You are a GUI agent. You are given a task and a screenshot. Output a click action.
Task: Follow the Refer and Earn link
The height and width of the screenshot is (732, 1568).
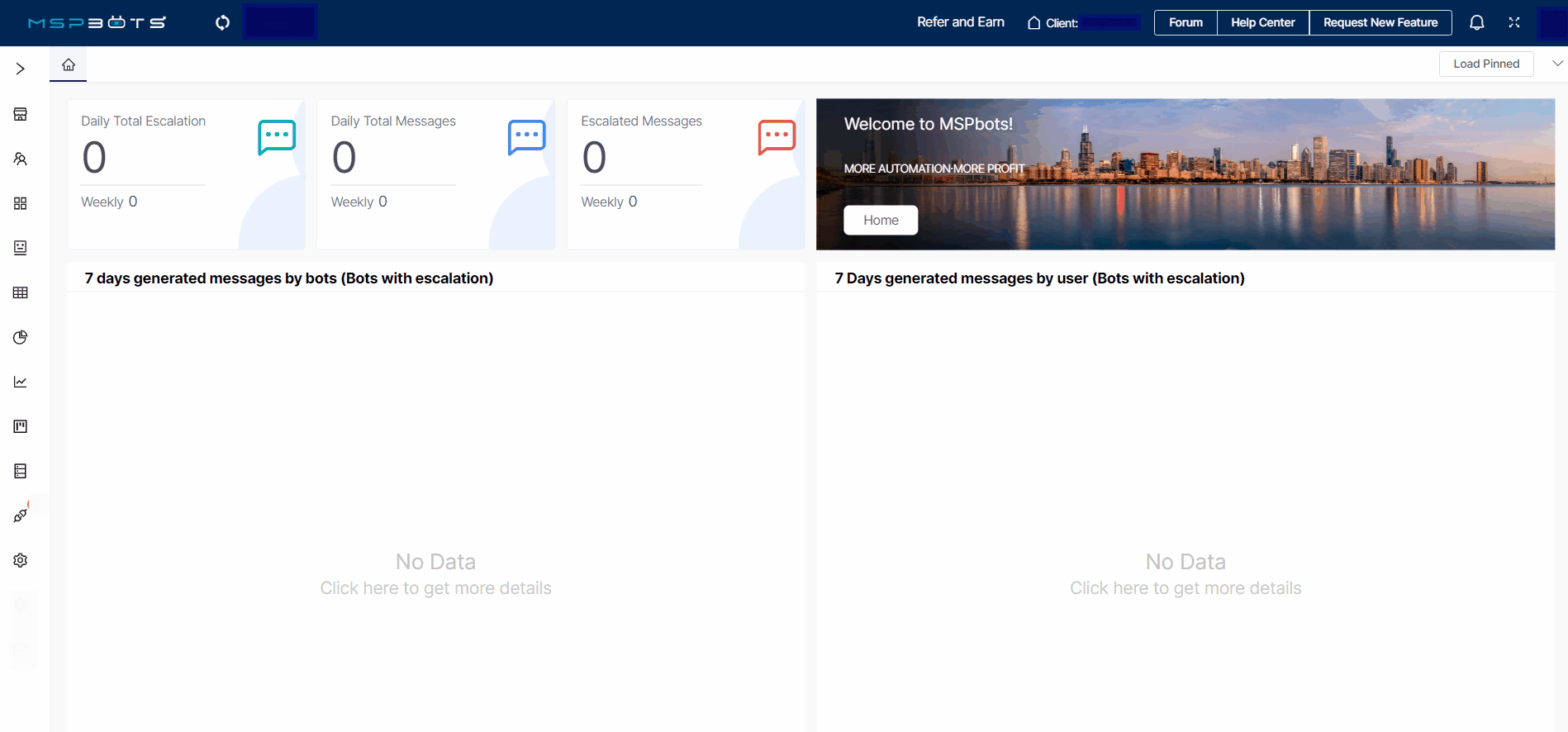[960, 22]
